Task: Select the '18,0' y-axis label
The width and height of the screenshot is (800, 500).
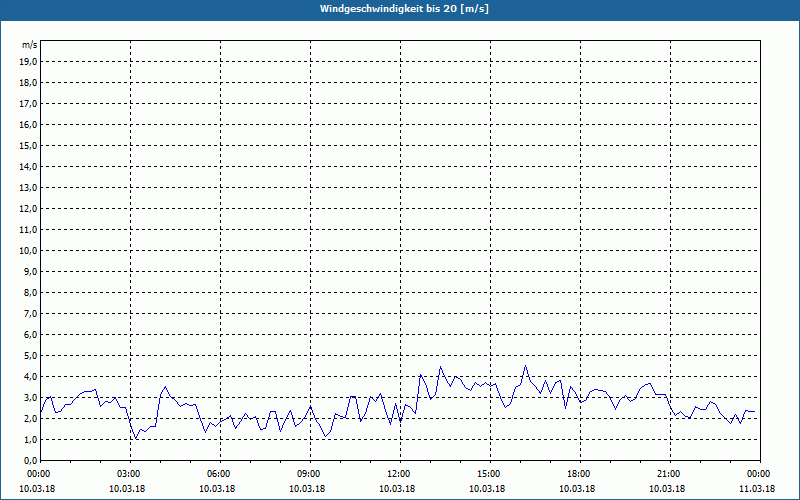Action: pyautogui.click(x=28, y=83)
